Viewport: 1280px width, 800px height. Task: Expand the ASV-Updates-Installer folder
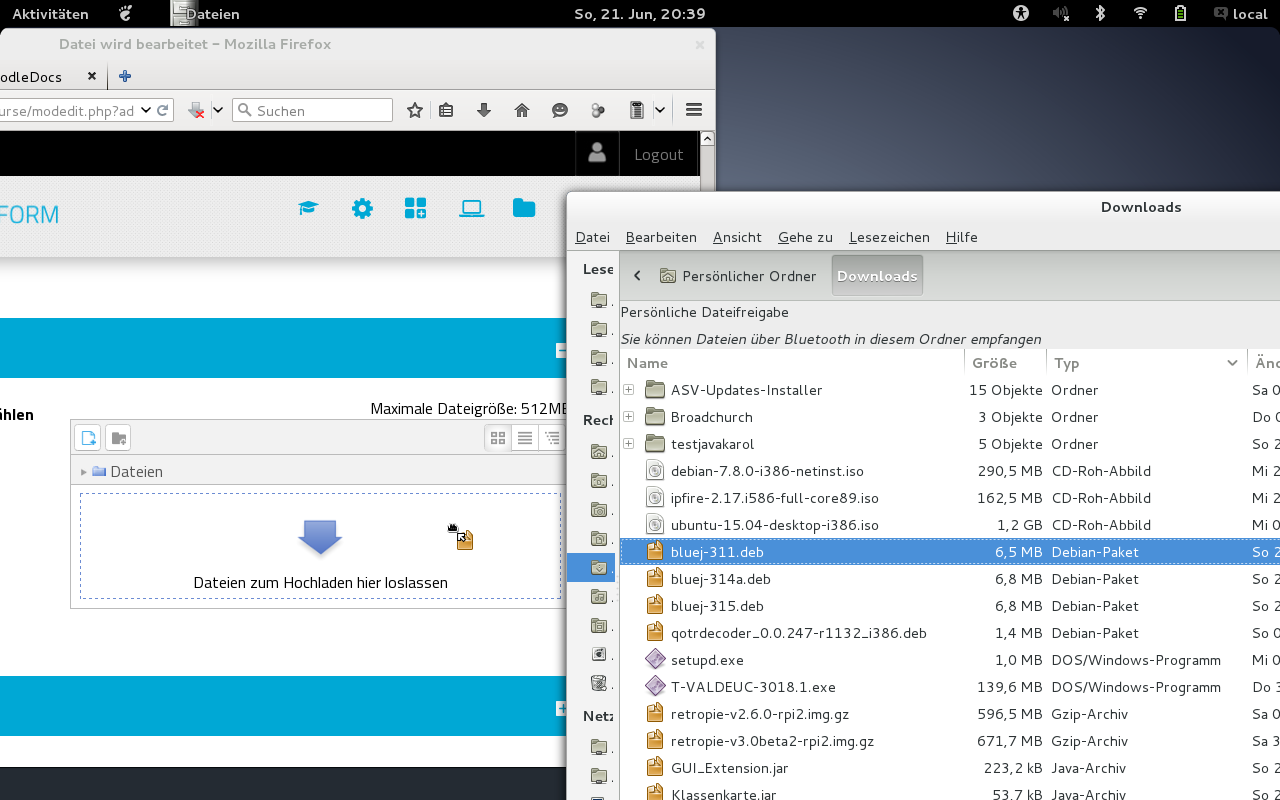click(629, 390)
